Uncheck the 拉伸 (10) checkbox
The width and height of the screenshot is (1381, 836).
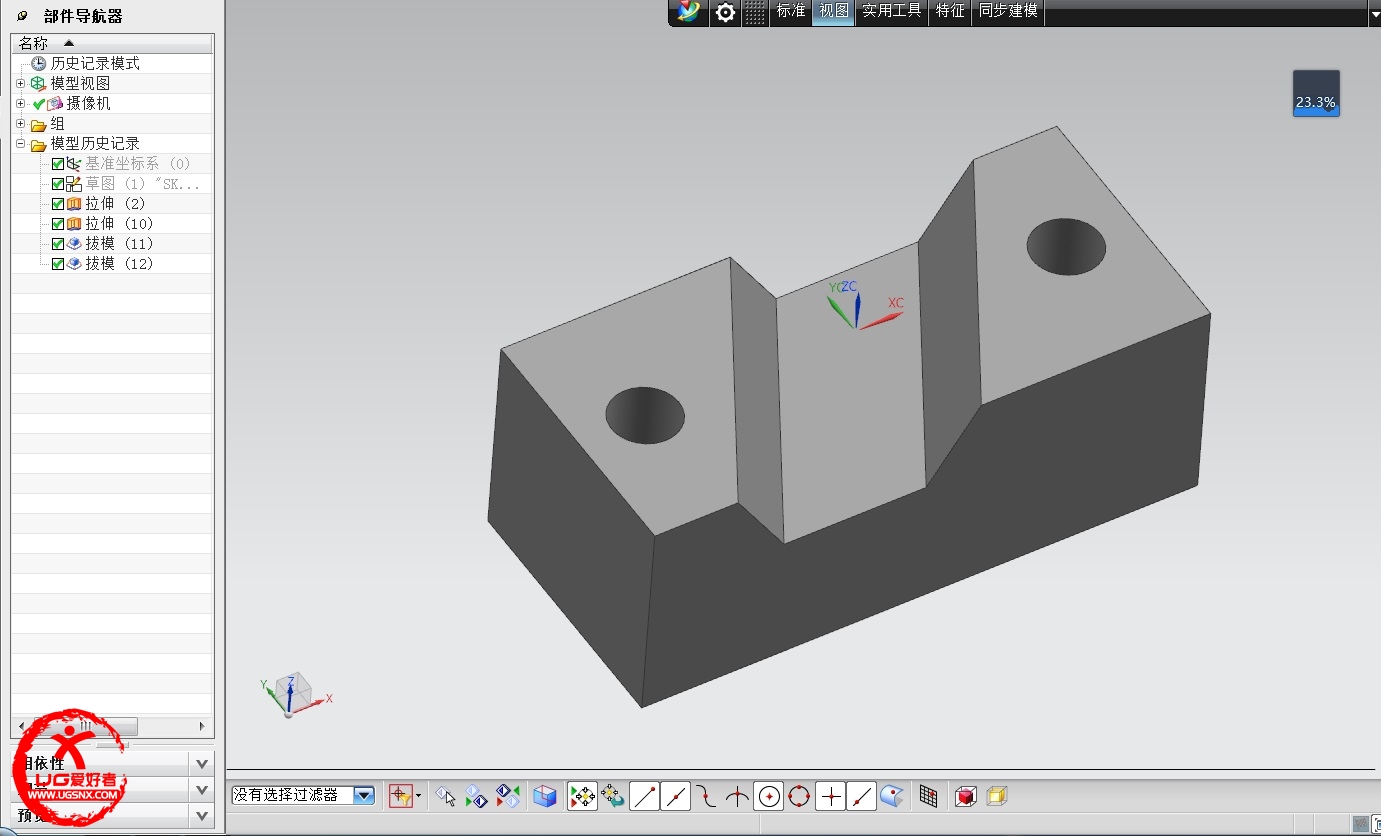(58, 224)
